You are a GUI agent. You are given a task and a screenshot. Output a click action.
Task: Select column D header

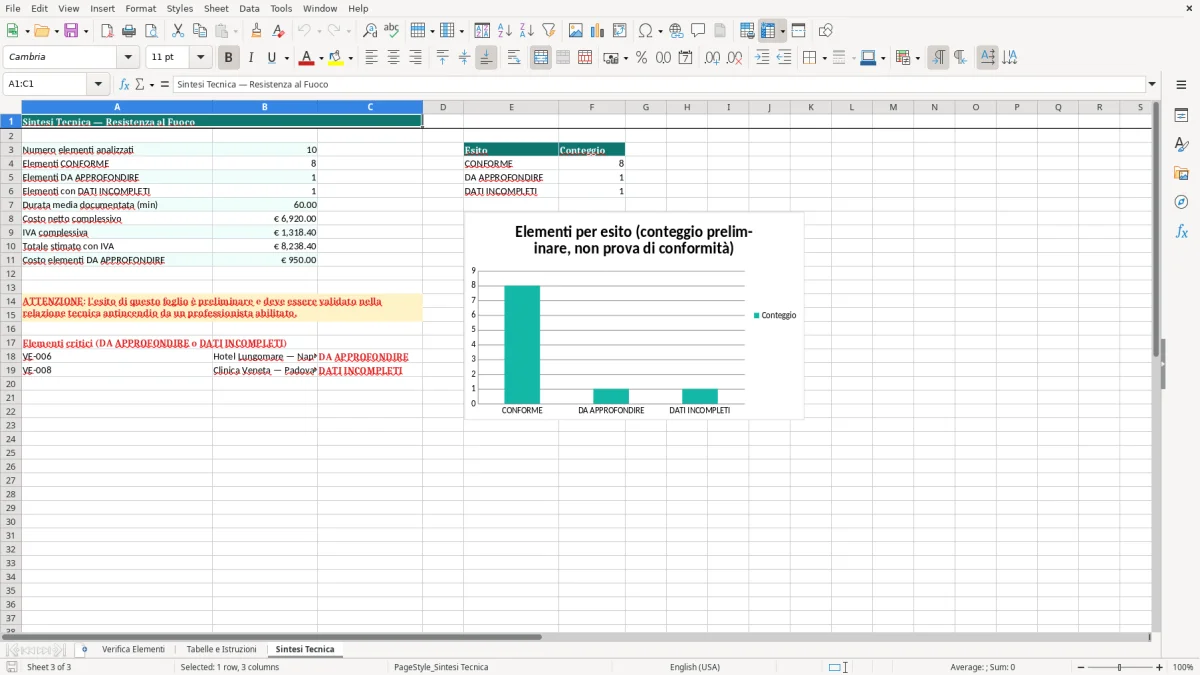click(x=443, y=107)
